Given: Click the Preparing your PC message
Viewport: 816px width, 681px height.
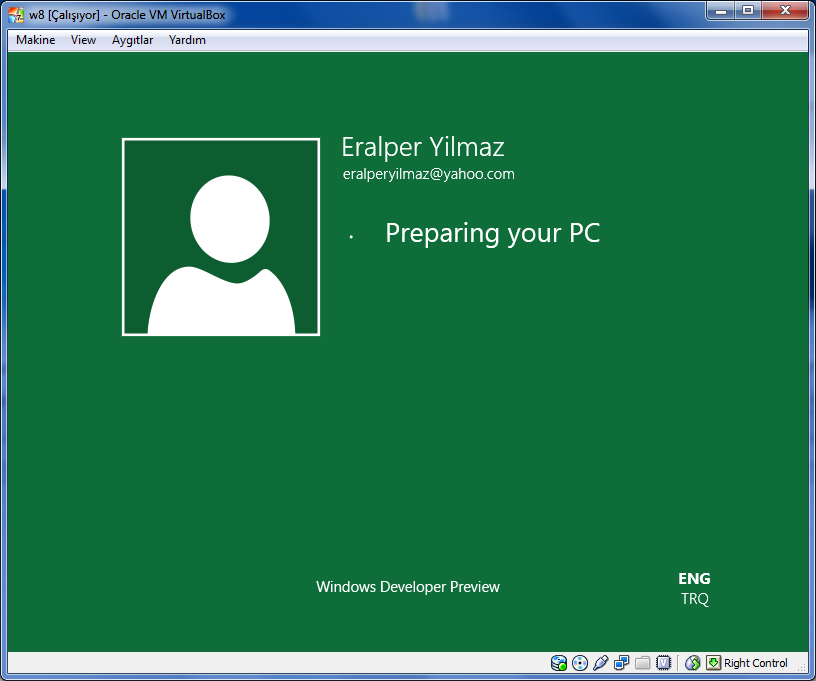Looking at the screenshot, I should [492, 233].
